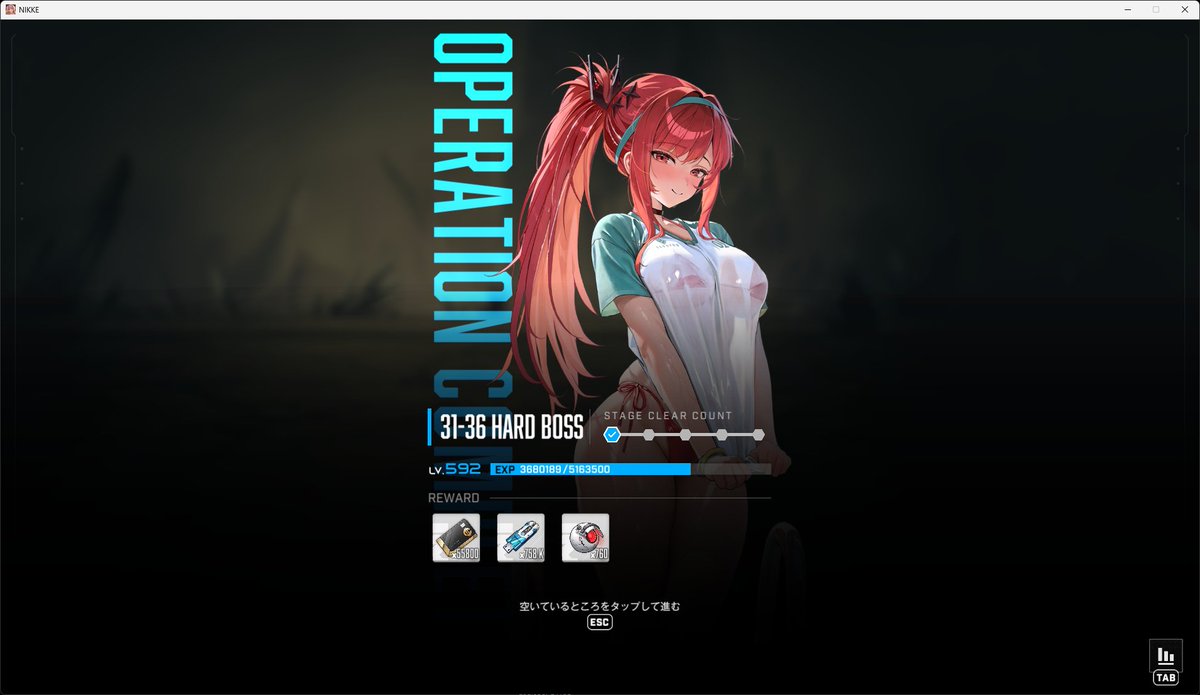The width and height of the screenshot is (1200, 695).
Task: Click the red core dust reward x760
Action: click(x=585, y=538)
